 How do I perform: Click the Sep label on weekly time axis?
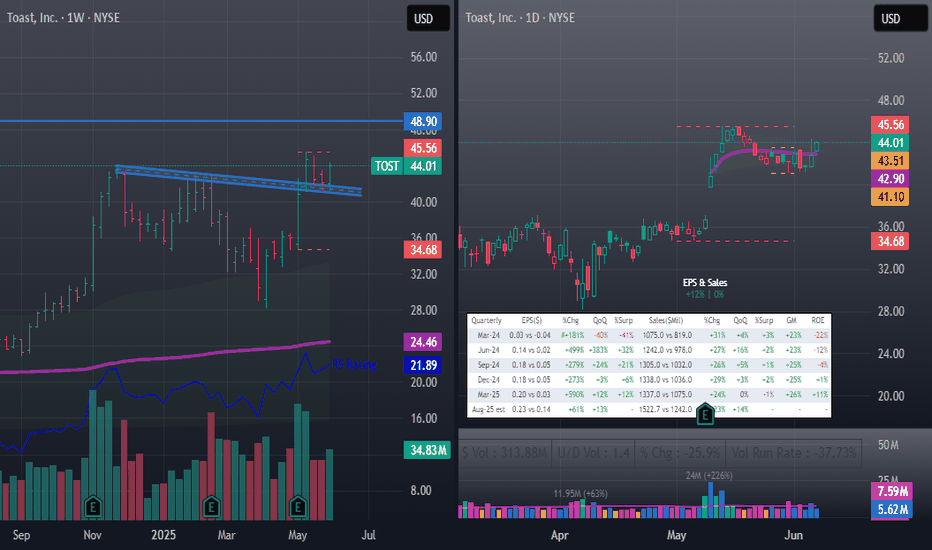coord(21,535)
